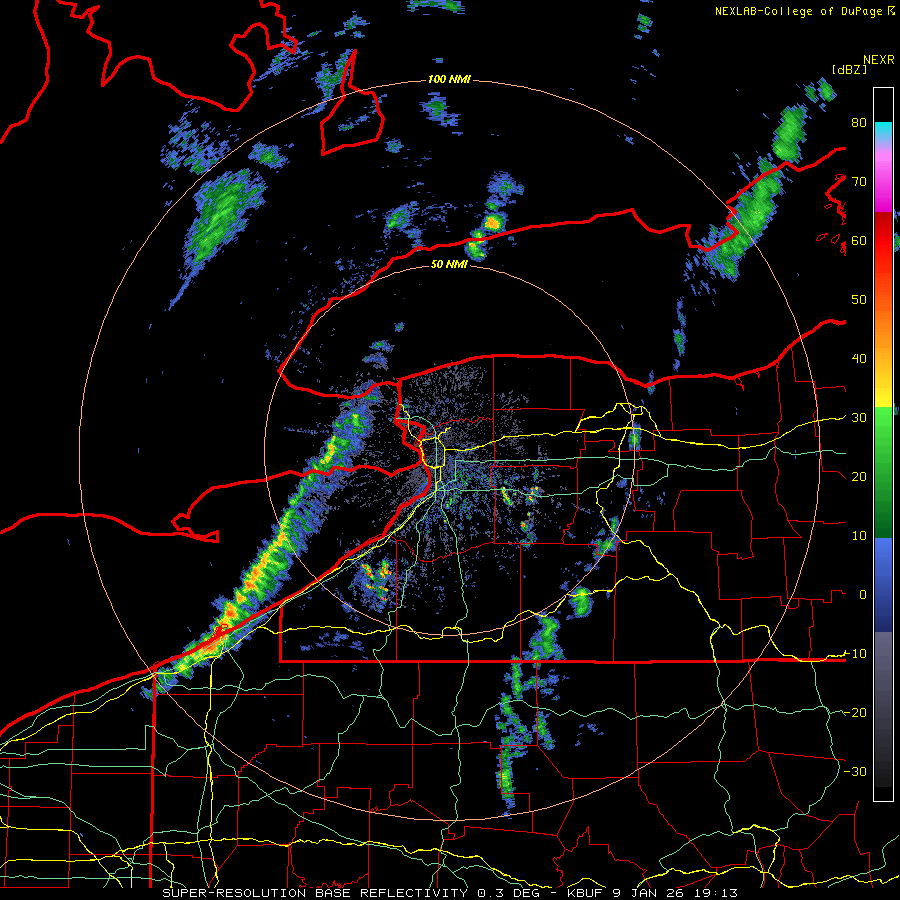This screenshot has width=900, height=900.
Task: Click the 0 value on the dBZ scale
Action: pyautogui.click(x=863, y=595)
